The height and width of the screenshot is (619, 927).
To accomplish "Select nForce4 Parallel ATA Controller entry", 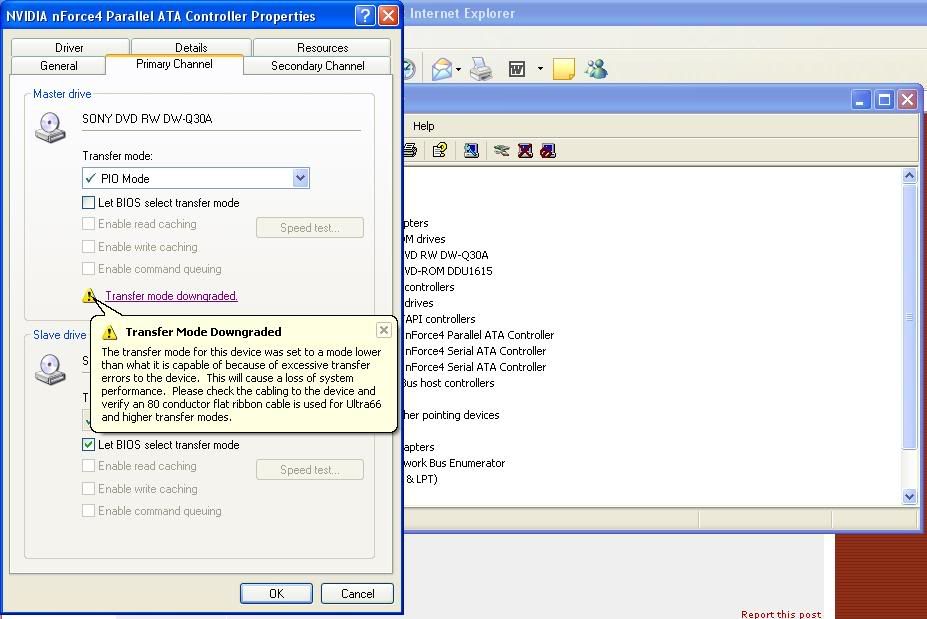I will (x=479, y=335).
